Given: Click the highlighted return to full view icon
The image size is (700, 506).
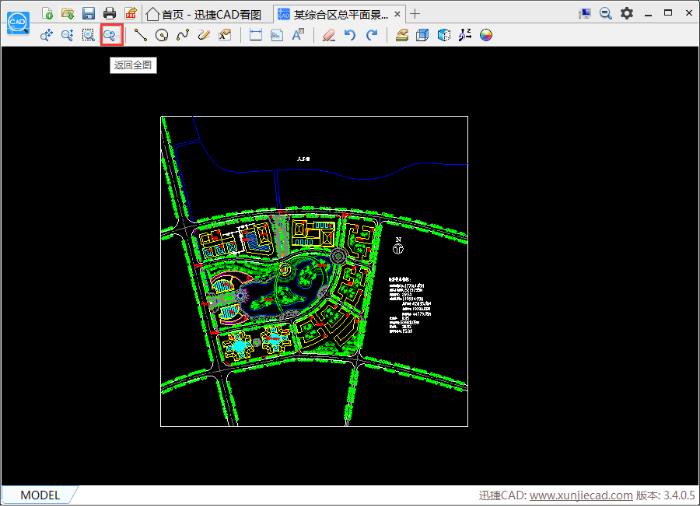Looking at the screenshot, I should coord(111,35).
